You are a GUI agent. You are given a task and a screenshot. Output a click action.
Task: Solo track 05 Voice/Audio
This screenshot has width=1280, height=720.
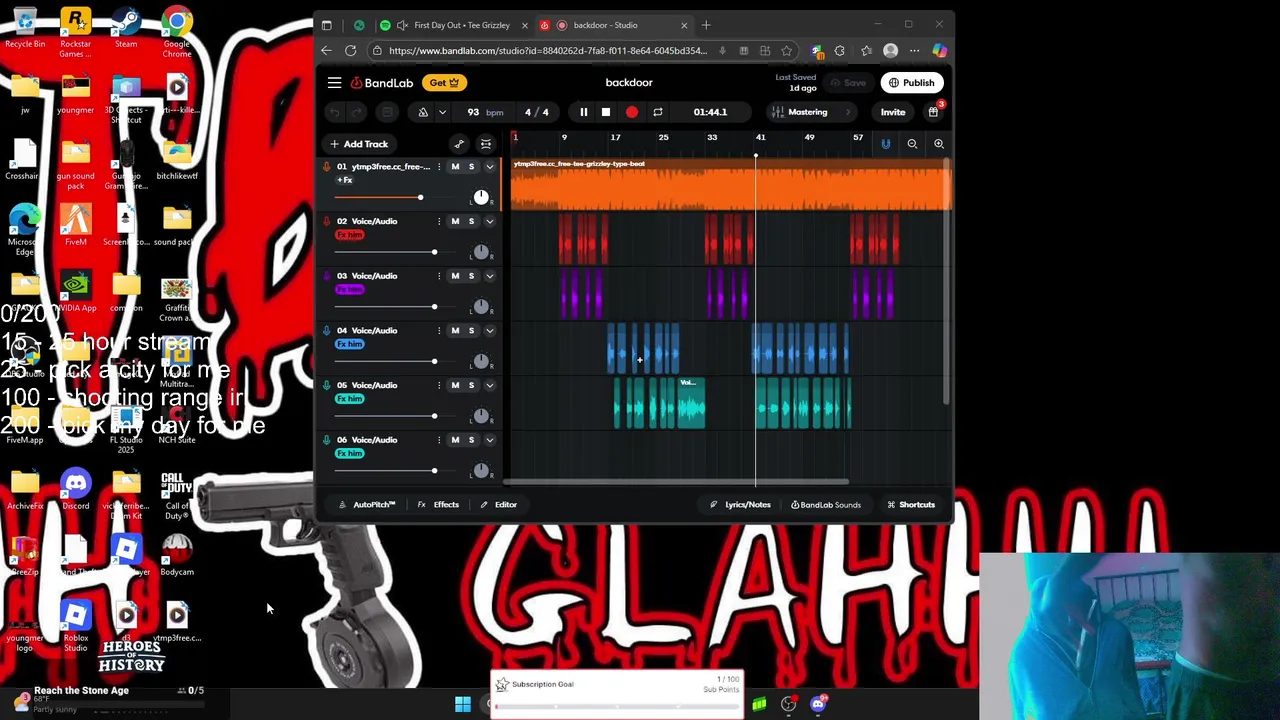click(471, 385)
